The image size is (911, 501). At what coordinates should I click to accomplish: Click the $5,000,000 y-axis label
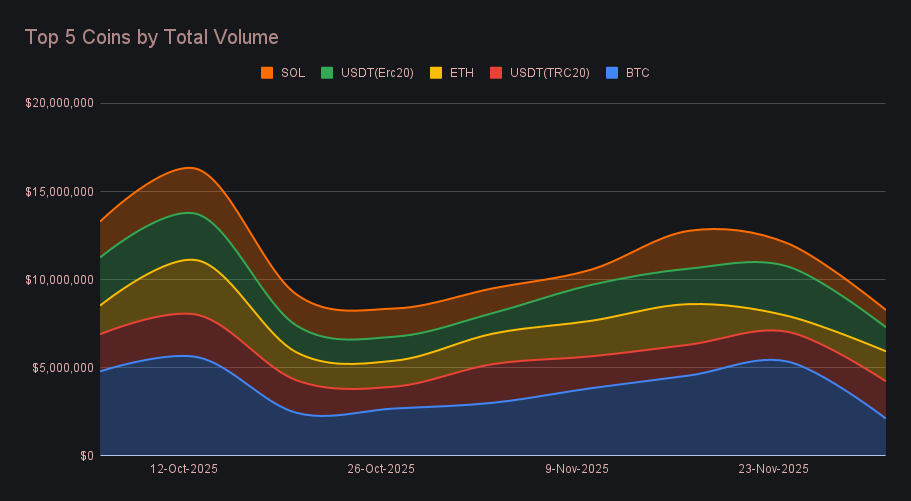click(x=62, y=367)
